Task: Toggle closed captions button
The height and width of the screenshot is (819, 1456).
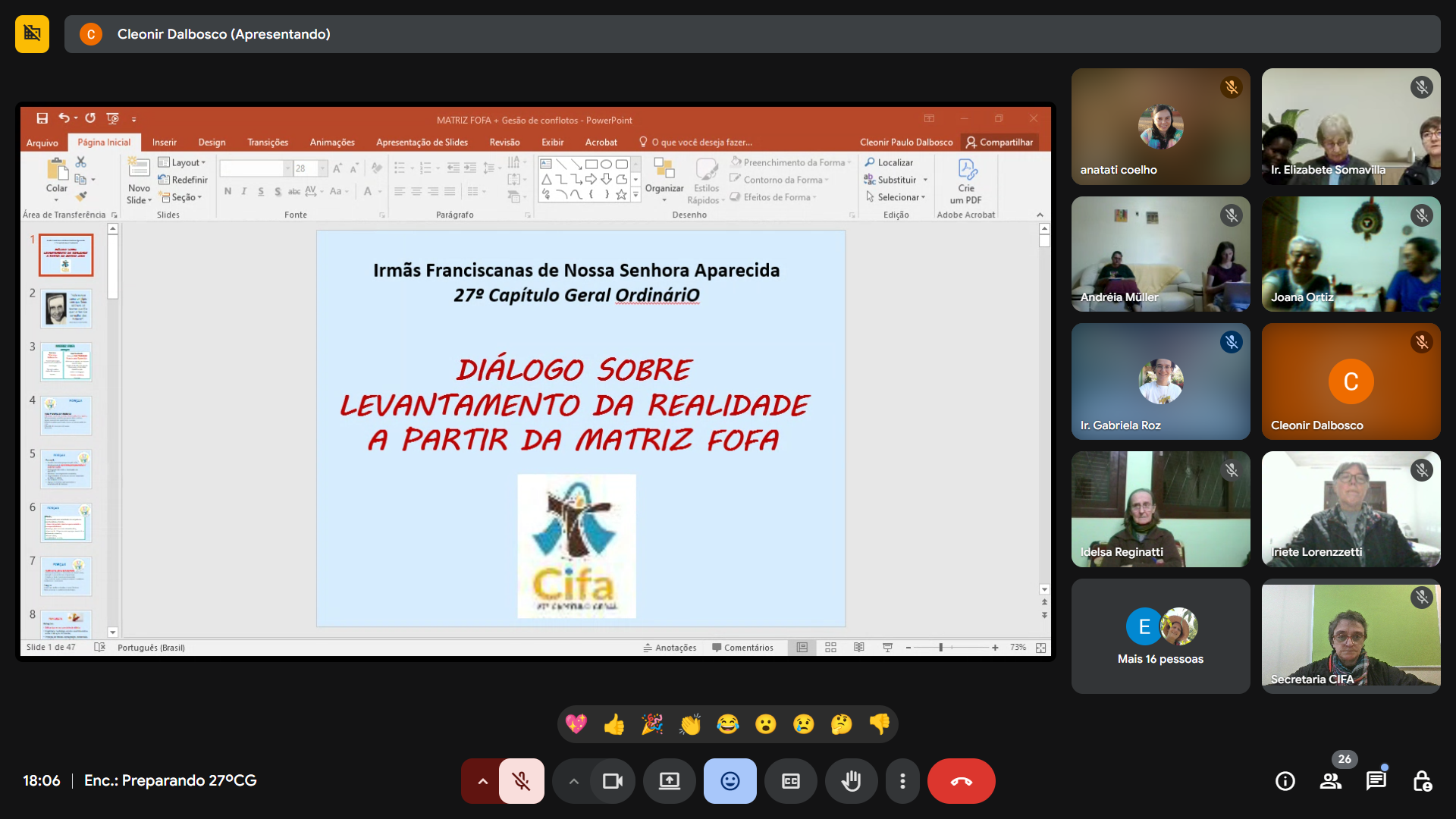Action: pyautogui.click(x=790, y=781)
